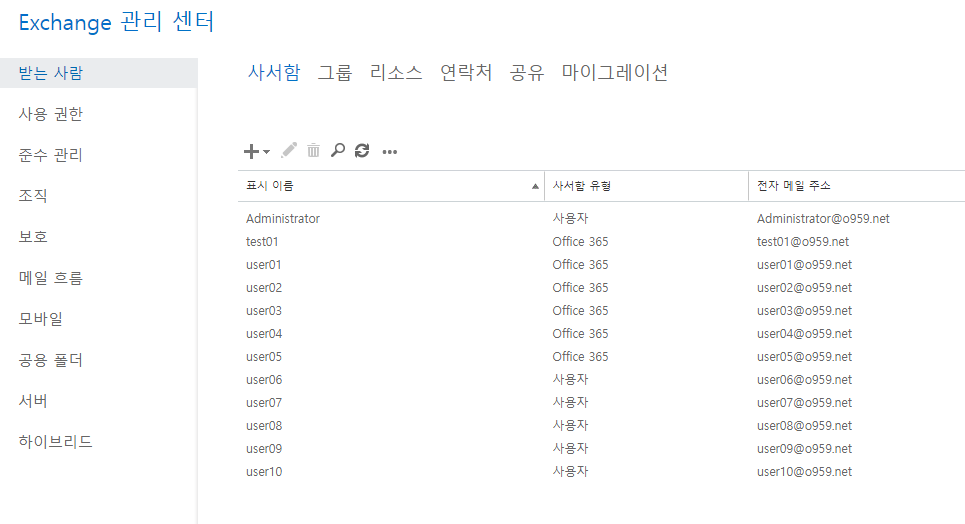Click the pencil edit icon
The width and height of the screenshot is (965, 524).
(x=289, y=150)
